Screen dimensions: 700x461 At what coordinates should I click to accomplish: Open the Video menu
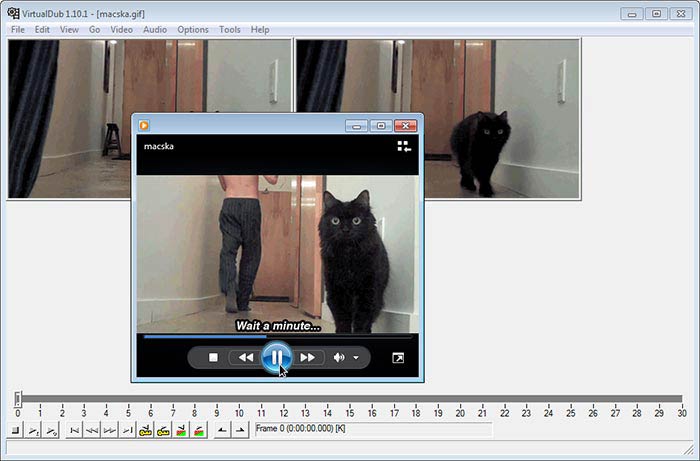121,30
